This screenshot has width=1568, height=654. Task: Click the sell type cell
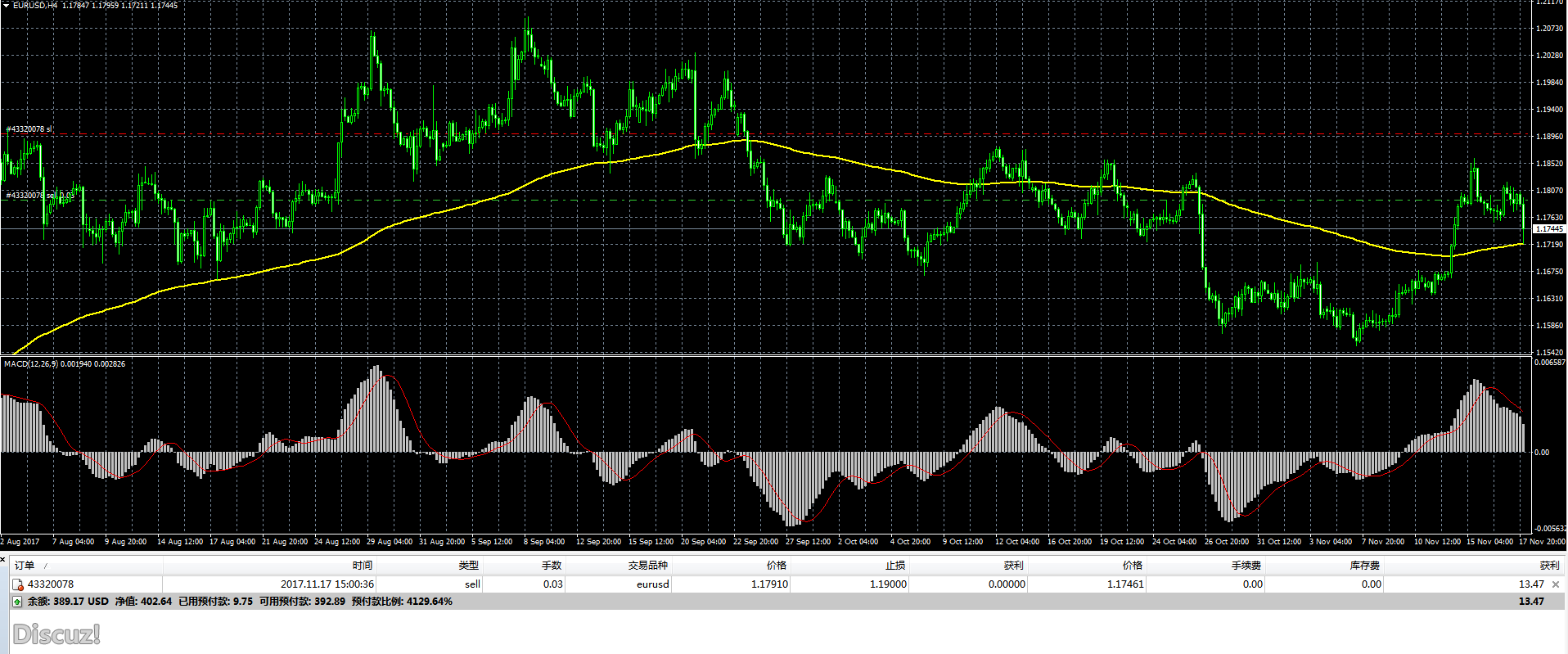click(x=472, y=584)
